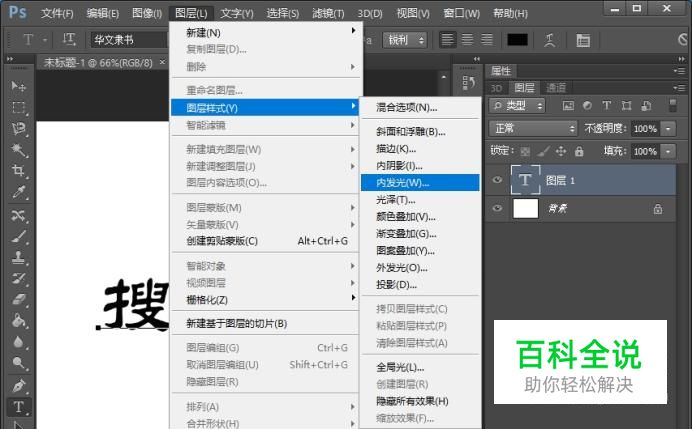Select the Lasso tool
Image resolution: width=692 pixels, height=429 pixels.
click(x=18, y=129)
